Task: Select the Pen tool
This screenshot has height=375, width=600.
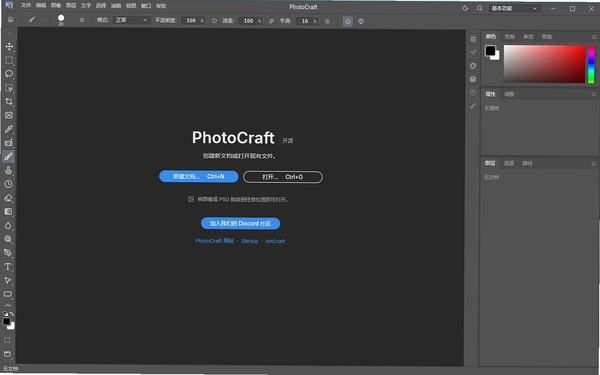Action: 8,253
